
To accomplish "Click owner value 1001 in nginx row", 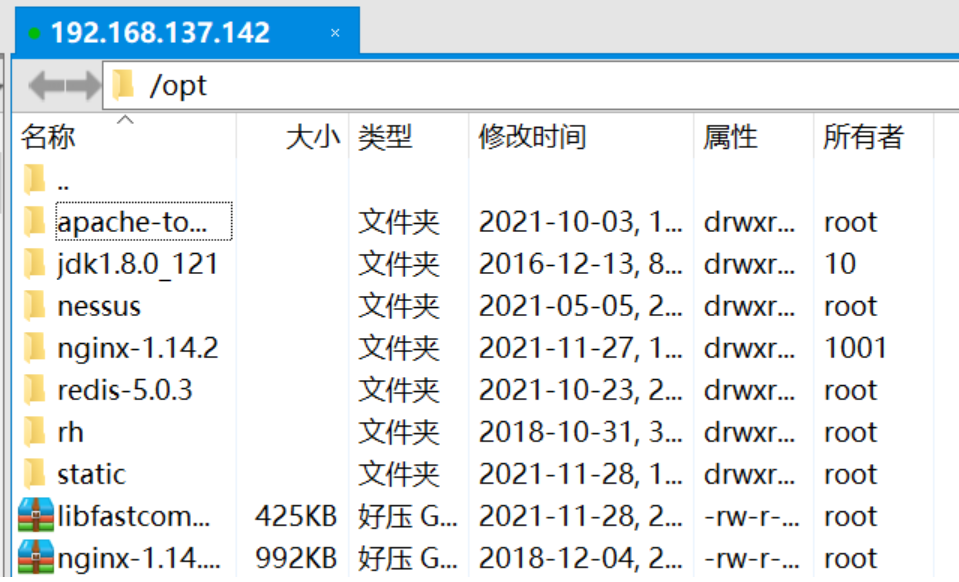I will pyautogui.click(x=856, y=348).
